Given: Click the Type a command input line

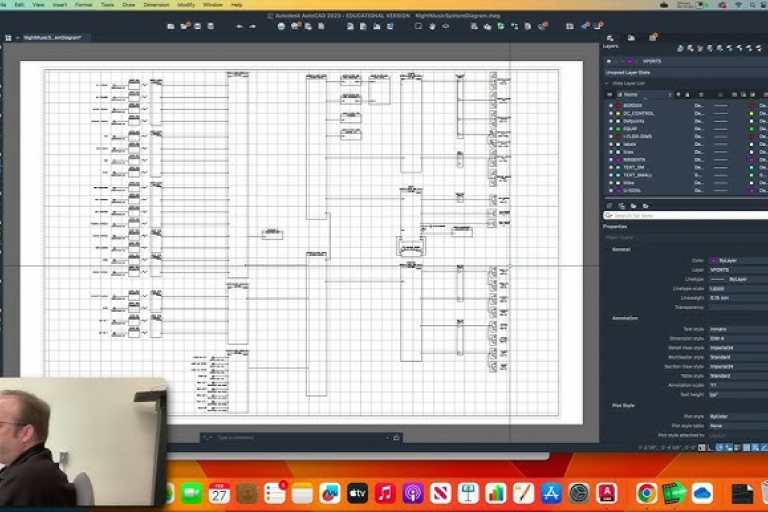Looking at the screenshot, I should pos(301,438).
